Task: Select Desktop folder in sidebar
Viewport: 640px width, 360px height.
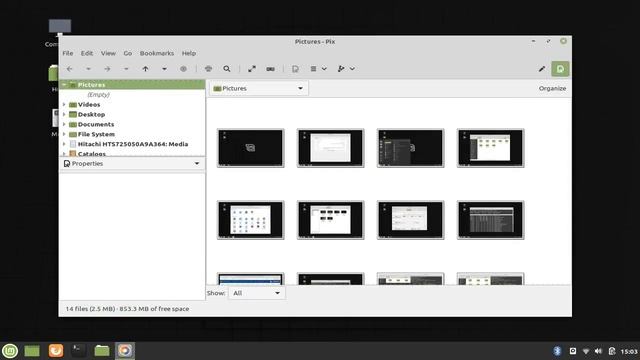Action: pos(91,114)
